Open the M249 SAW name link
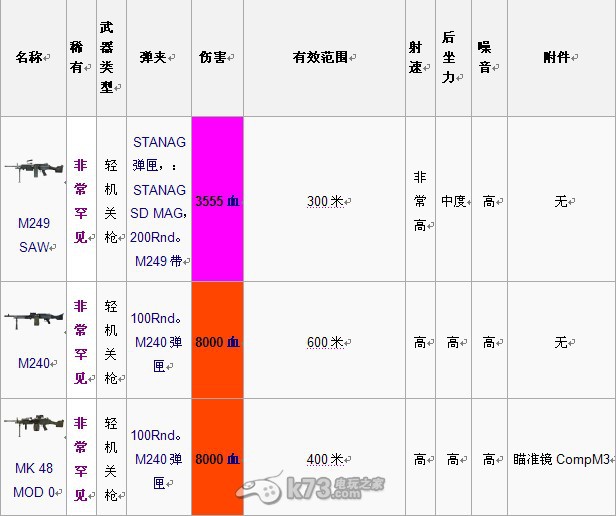The image size is (616, 516). (x=33, y=235)
